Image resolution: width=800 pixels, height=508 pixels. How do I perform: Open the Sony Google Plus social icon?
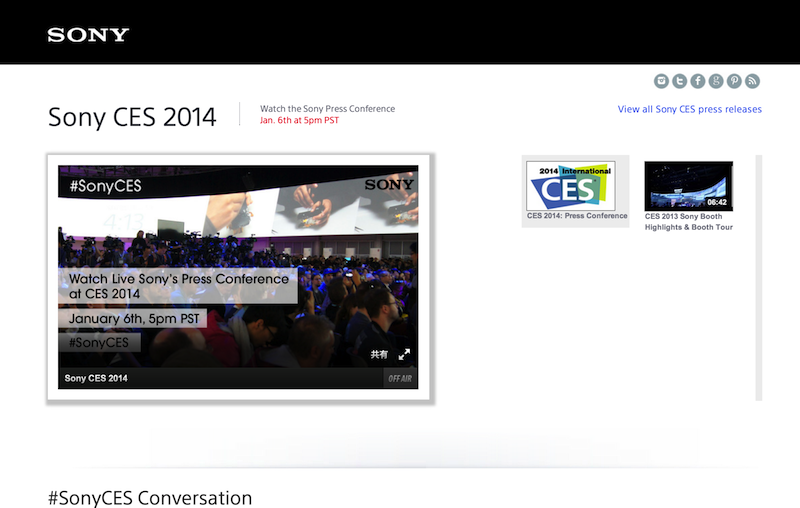click(716, 81)
